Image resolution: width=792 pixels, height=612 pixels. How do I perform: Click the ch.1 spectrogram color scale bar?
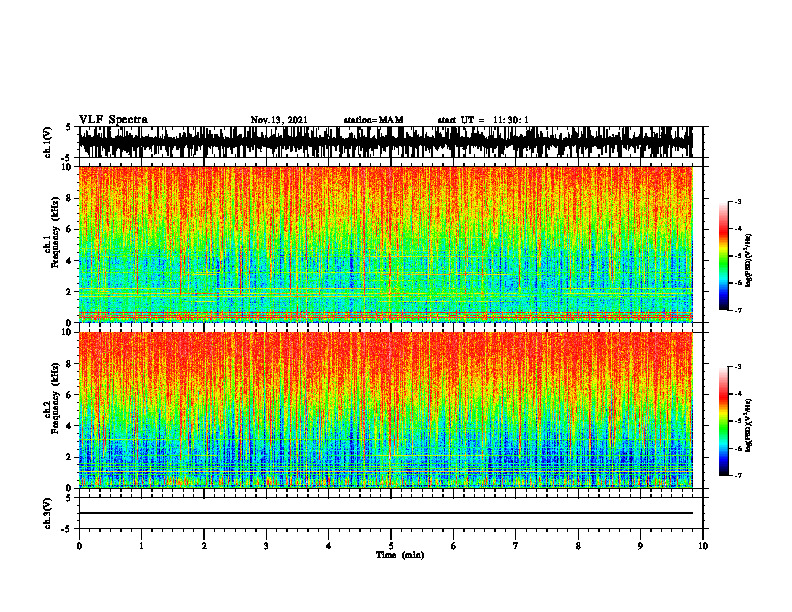[x=723, y=256]
